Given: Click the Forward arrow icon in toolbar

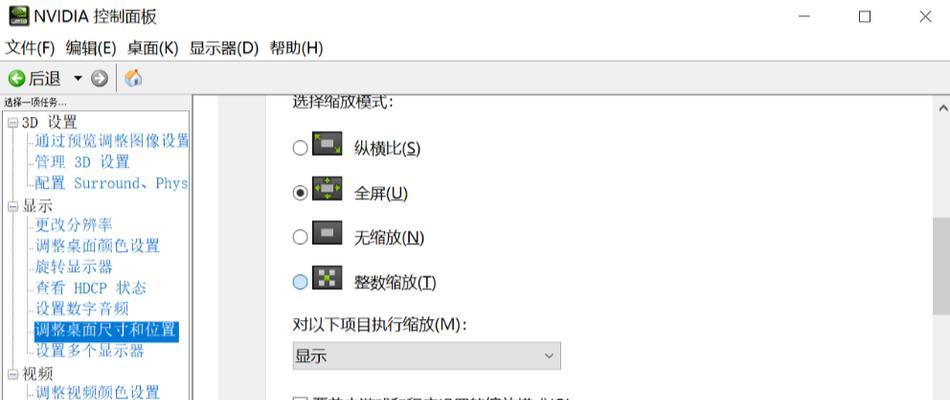Looking at the screenshot, I should tap(99, 78).
